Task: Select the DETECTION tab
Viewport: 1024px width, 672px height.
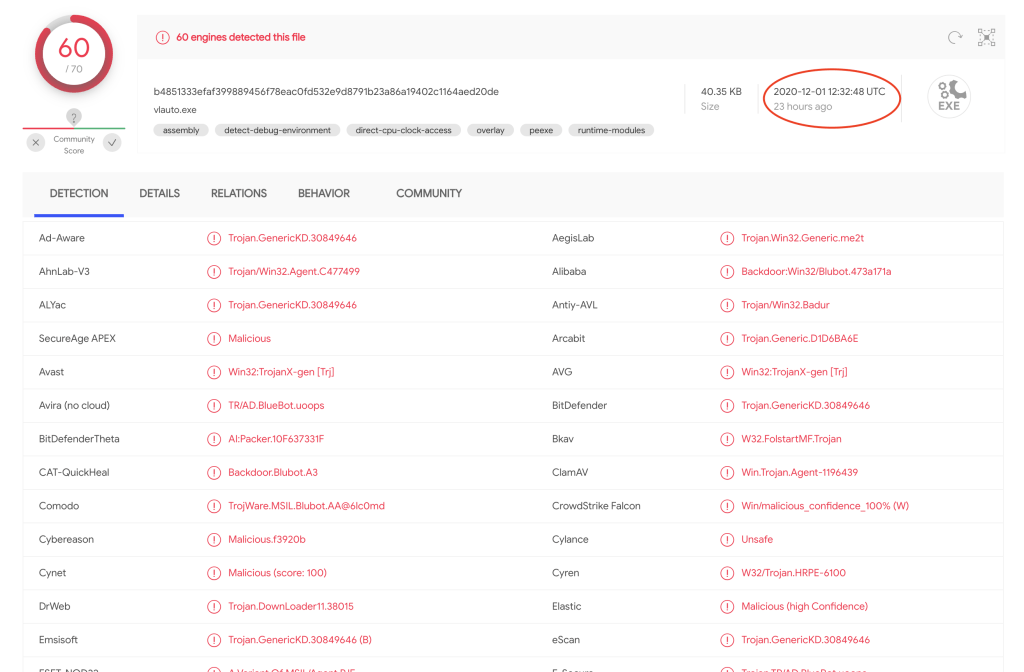Action: click(79, 193)
